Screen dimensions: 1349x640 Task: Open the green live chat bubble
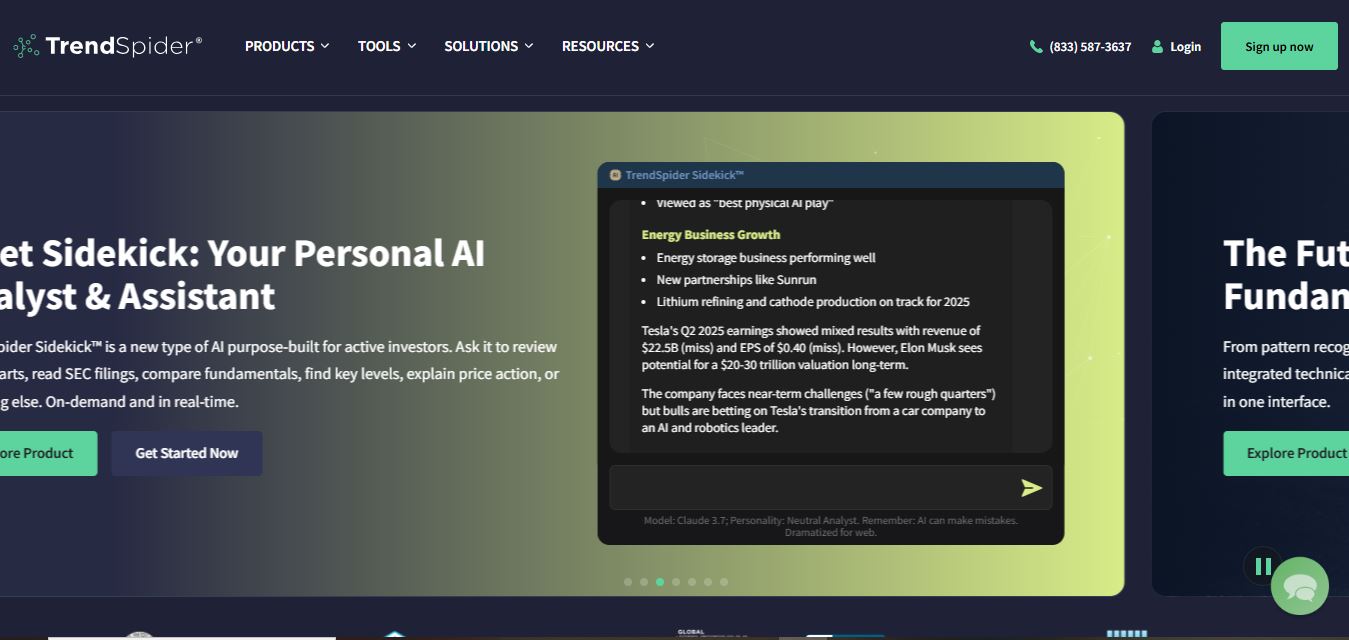(1299, 586)
